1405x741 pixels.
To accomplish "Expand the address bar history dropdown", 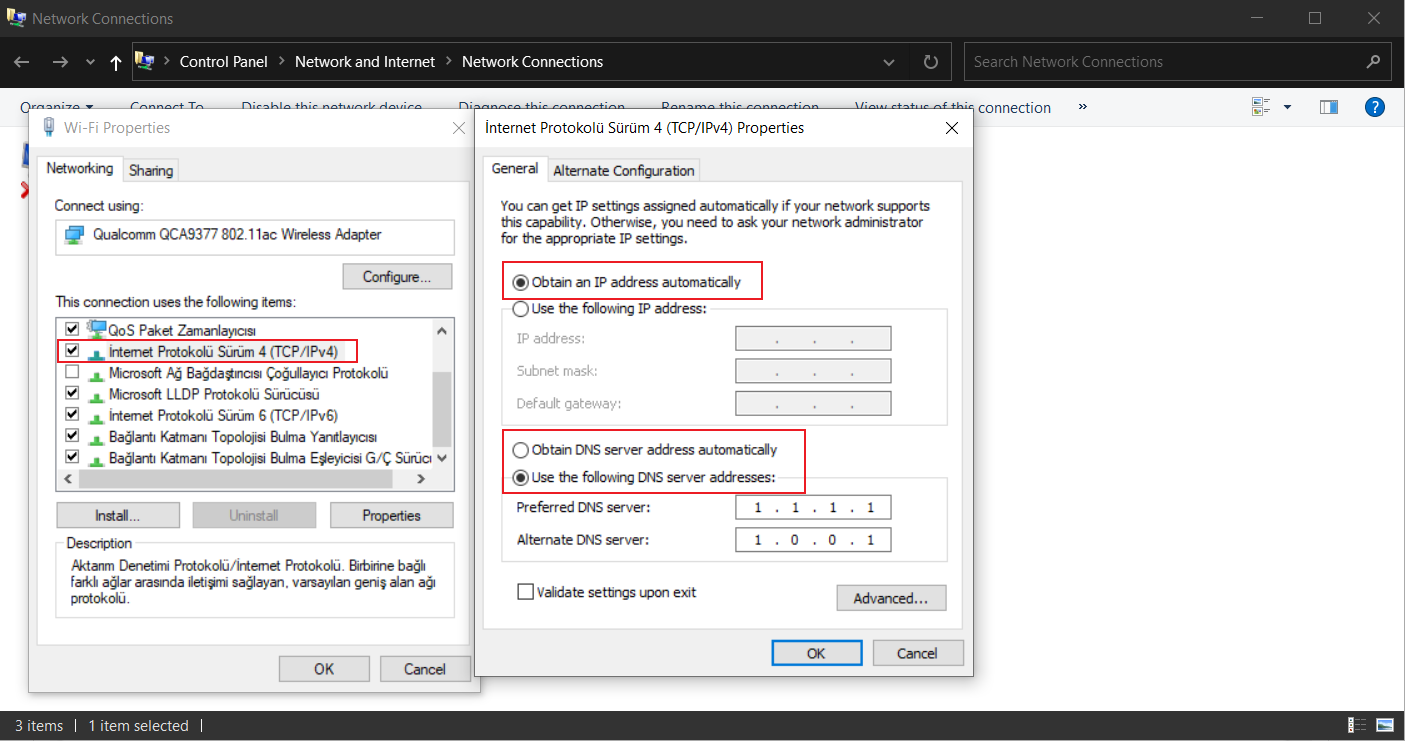I will point(889,62).
